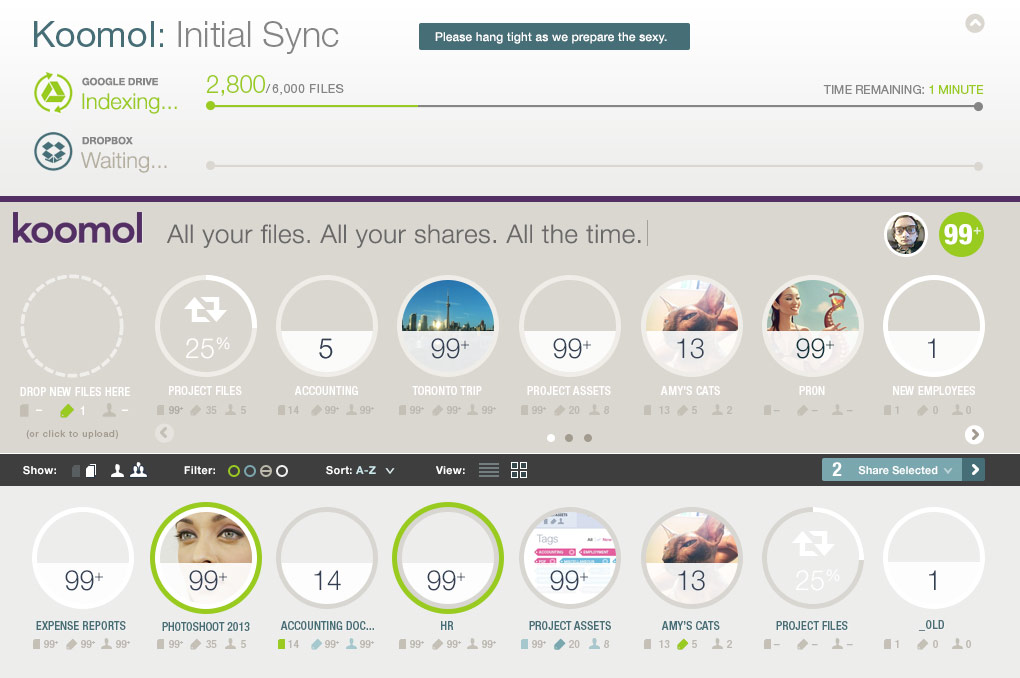Select the white filter circle
Viewport: 1020px width, 678px height.
[x=282, y=471]
